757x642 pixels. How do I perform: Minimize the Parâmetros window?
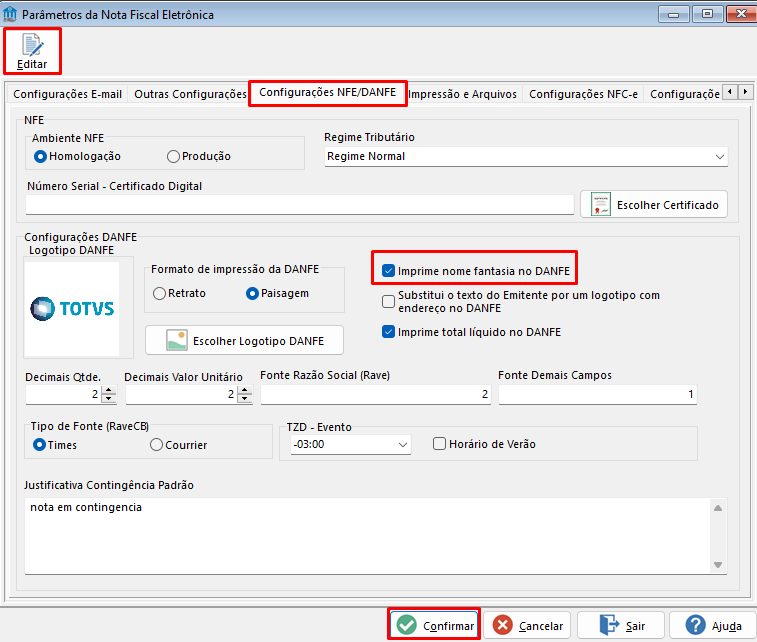[673, 14]
